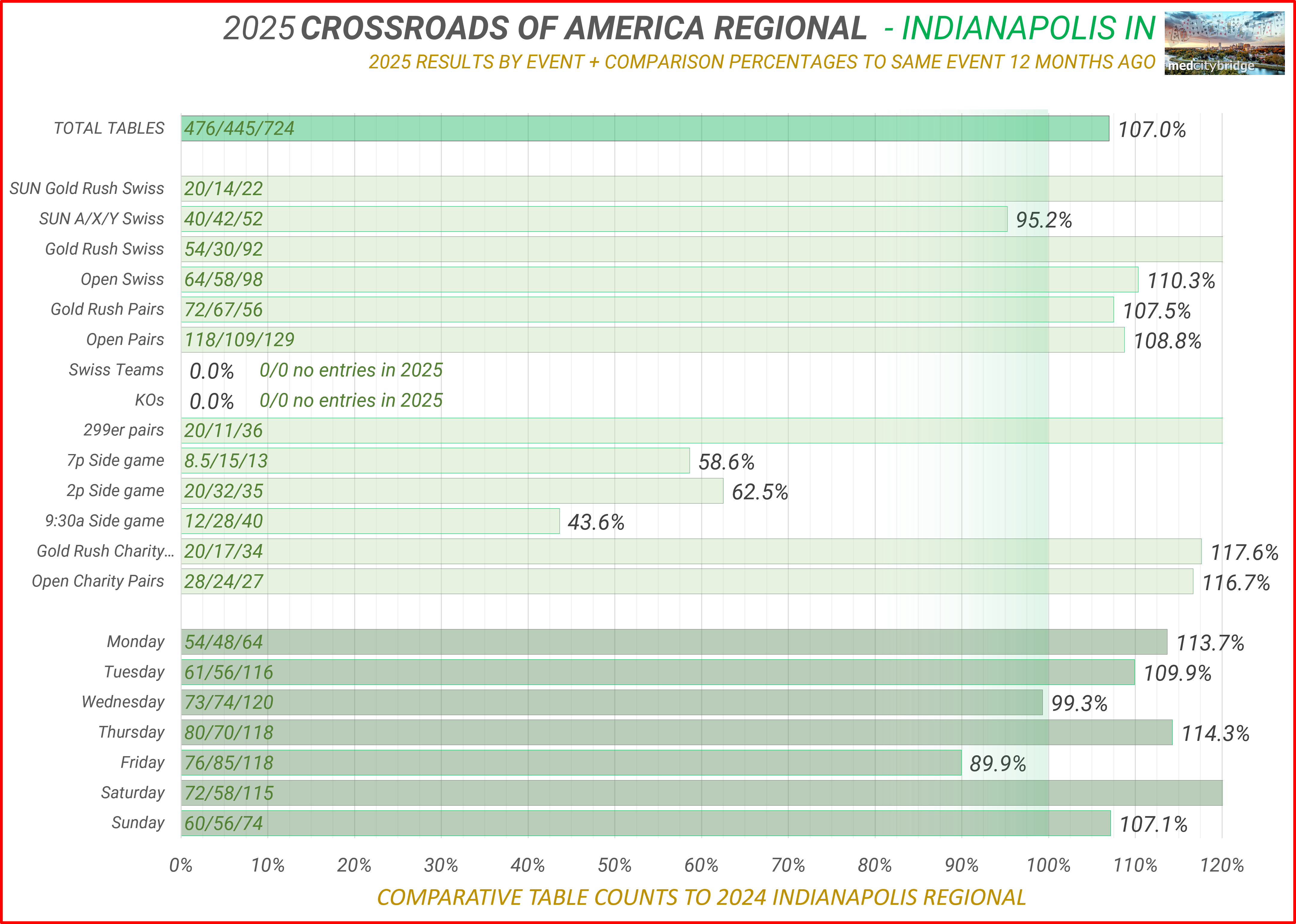1296x924 pixels.
Task: Select the 20/11/36 bar value
Action: coord(224,431)
